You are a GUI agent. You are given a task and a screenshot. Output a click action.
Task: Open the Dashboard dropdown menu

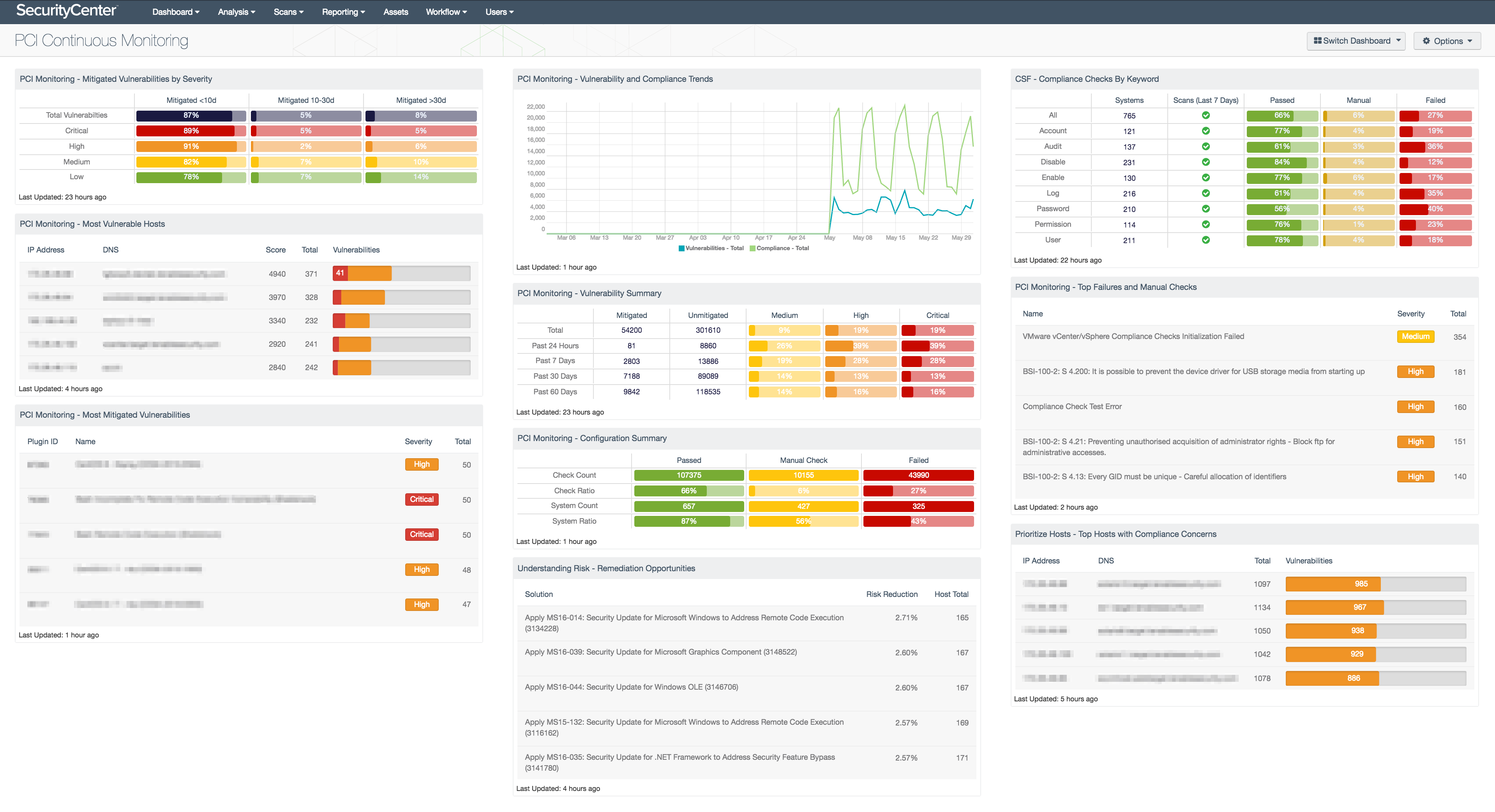click(175, 12)
